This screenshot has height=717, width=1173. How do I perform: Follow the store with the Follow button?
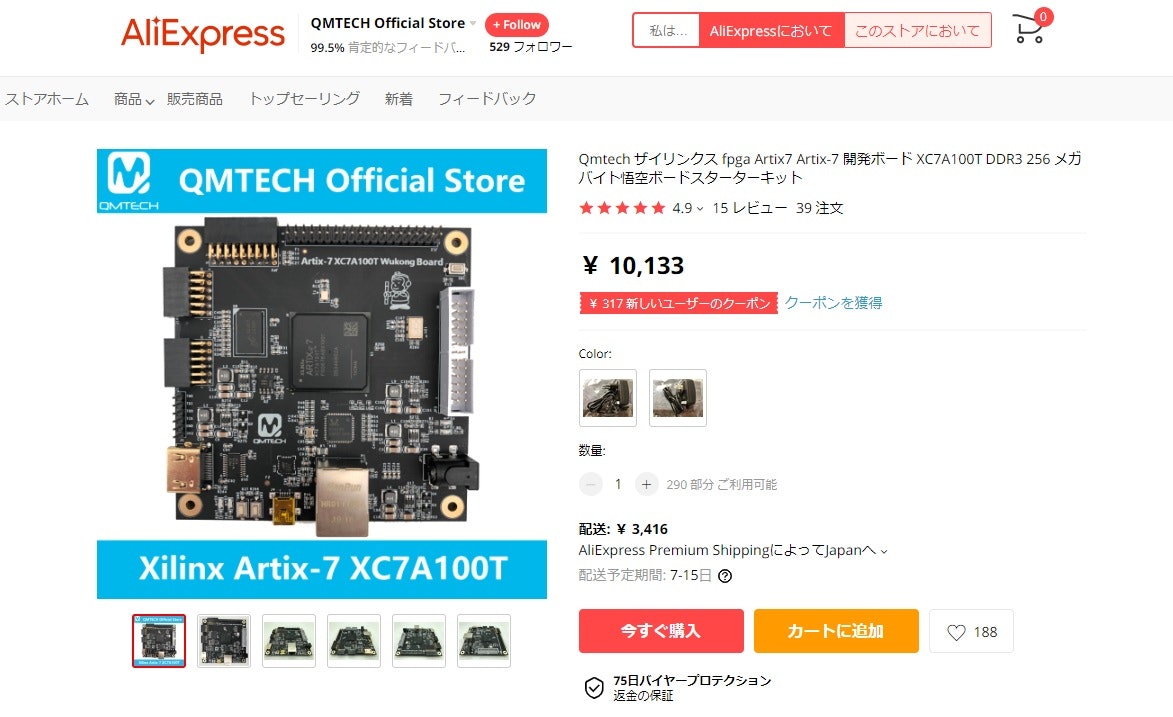[x=517, y=25]
